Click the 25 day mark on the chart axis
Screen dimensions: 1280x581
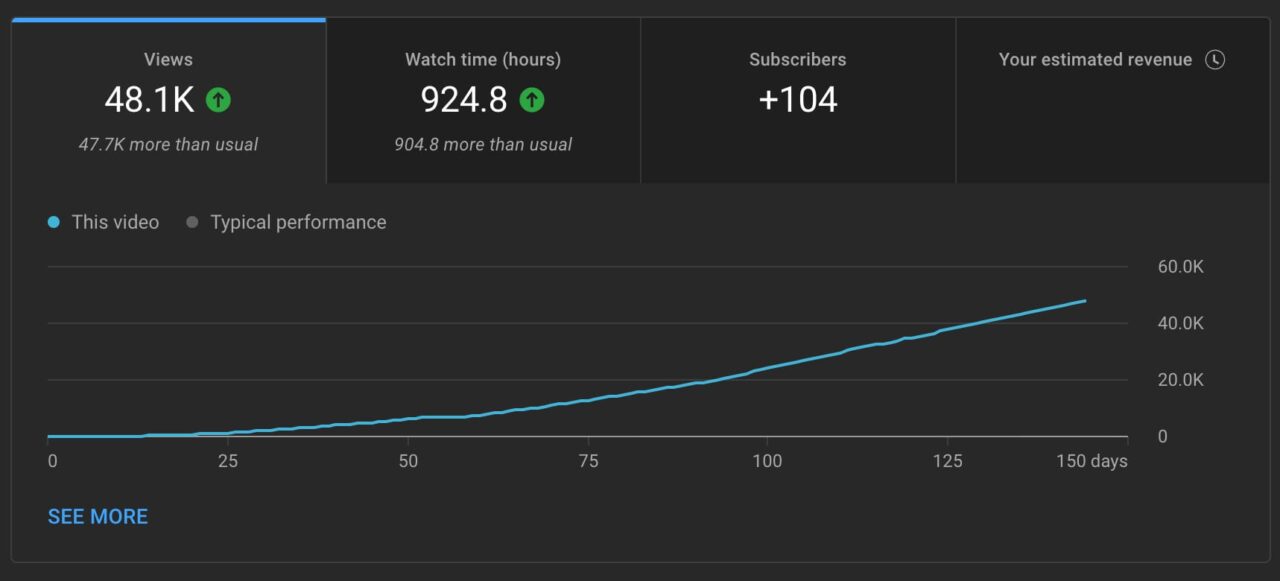228,461
